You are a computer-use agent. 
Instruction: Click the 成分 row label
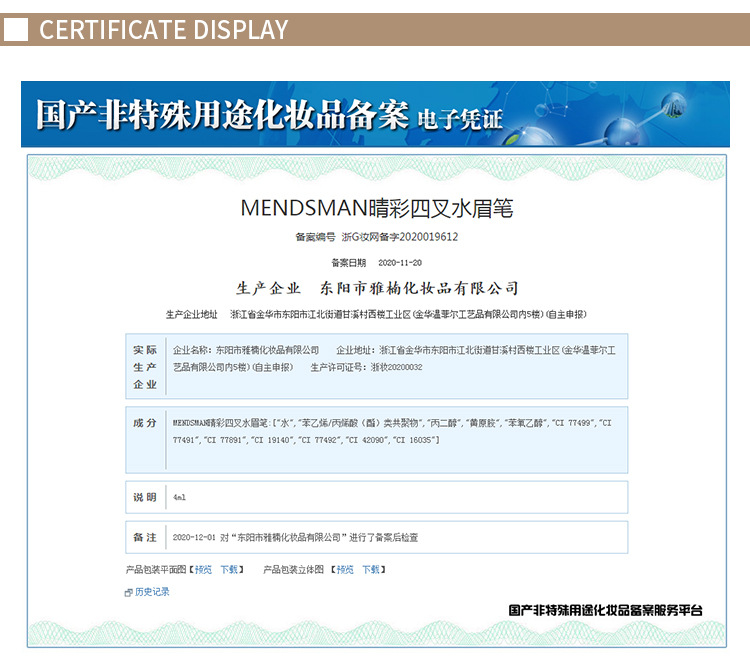click(x=145, y=423)
